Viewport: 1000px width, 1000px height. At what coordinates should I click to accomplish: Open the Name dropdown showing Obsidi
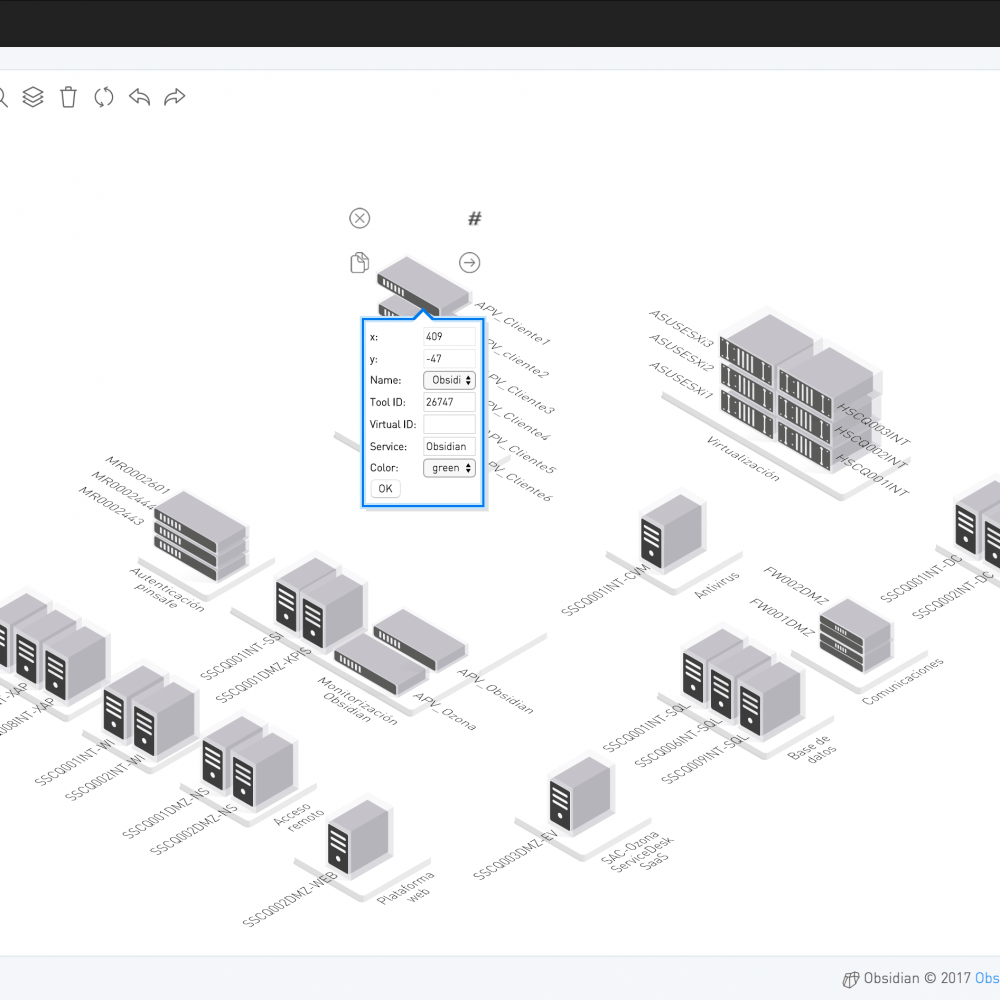[x=449, y=380]
